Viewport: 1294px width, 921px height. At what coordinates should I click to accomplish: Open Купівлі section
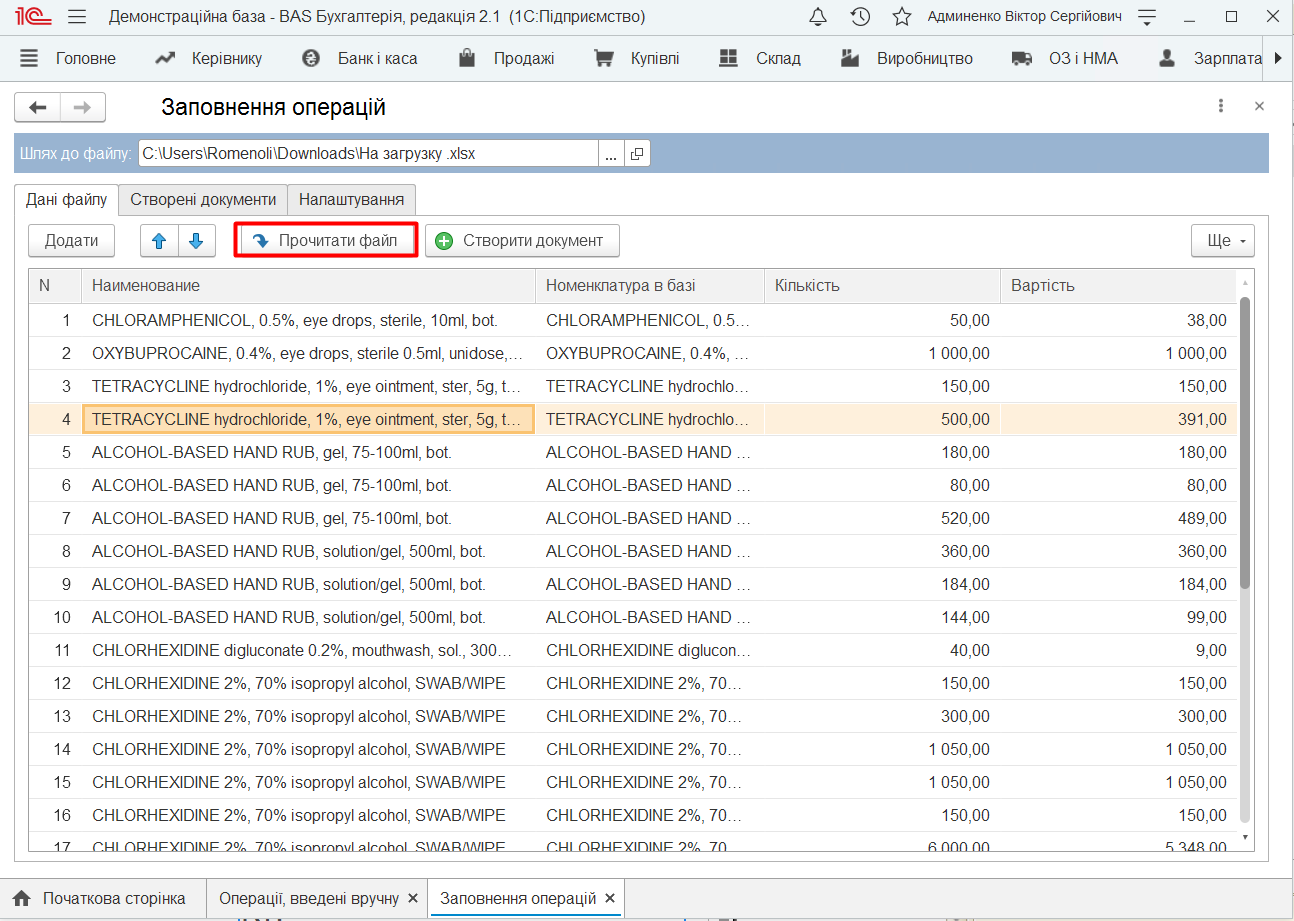point(636,58)
